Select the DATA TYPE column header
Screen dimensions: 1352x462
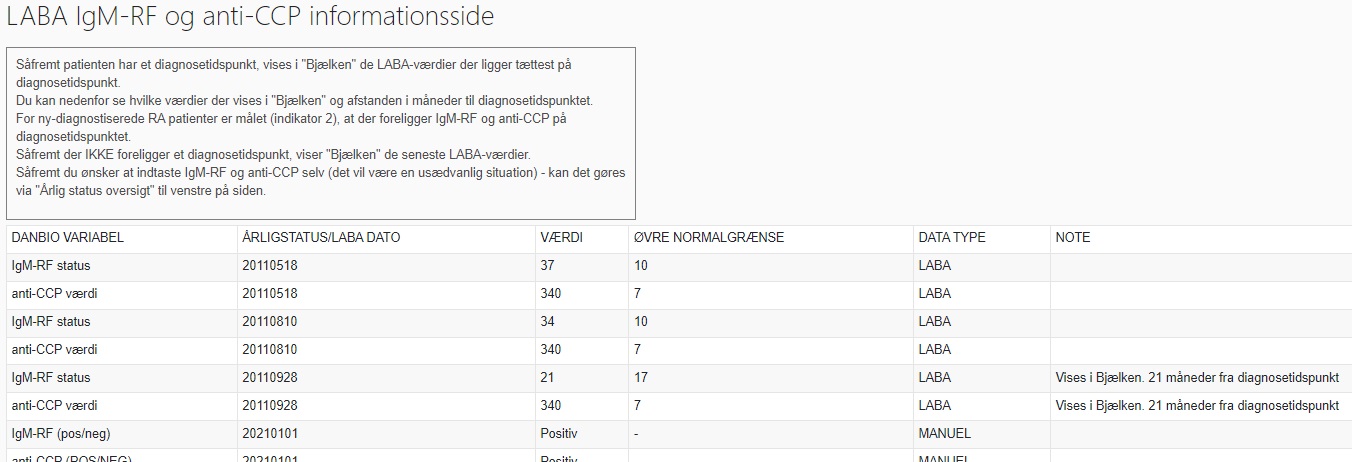click(951, 238)
